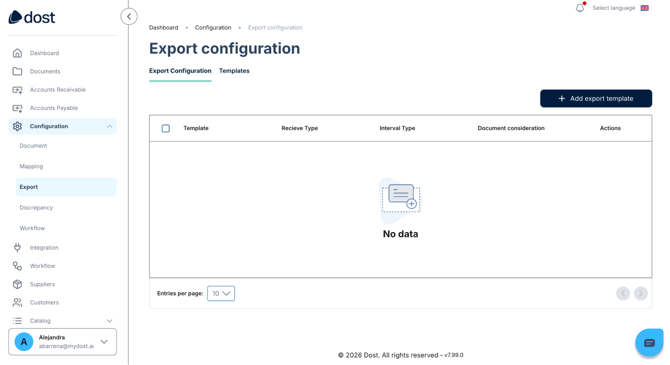Open Dashboard in sidebar

tap(44, 53)
